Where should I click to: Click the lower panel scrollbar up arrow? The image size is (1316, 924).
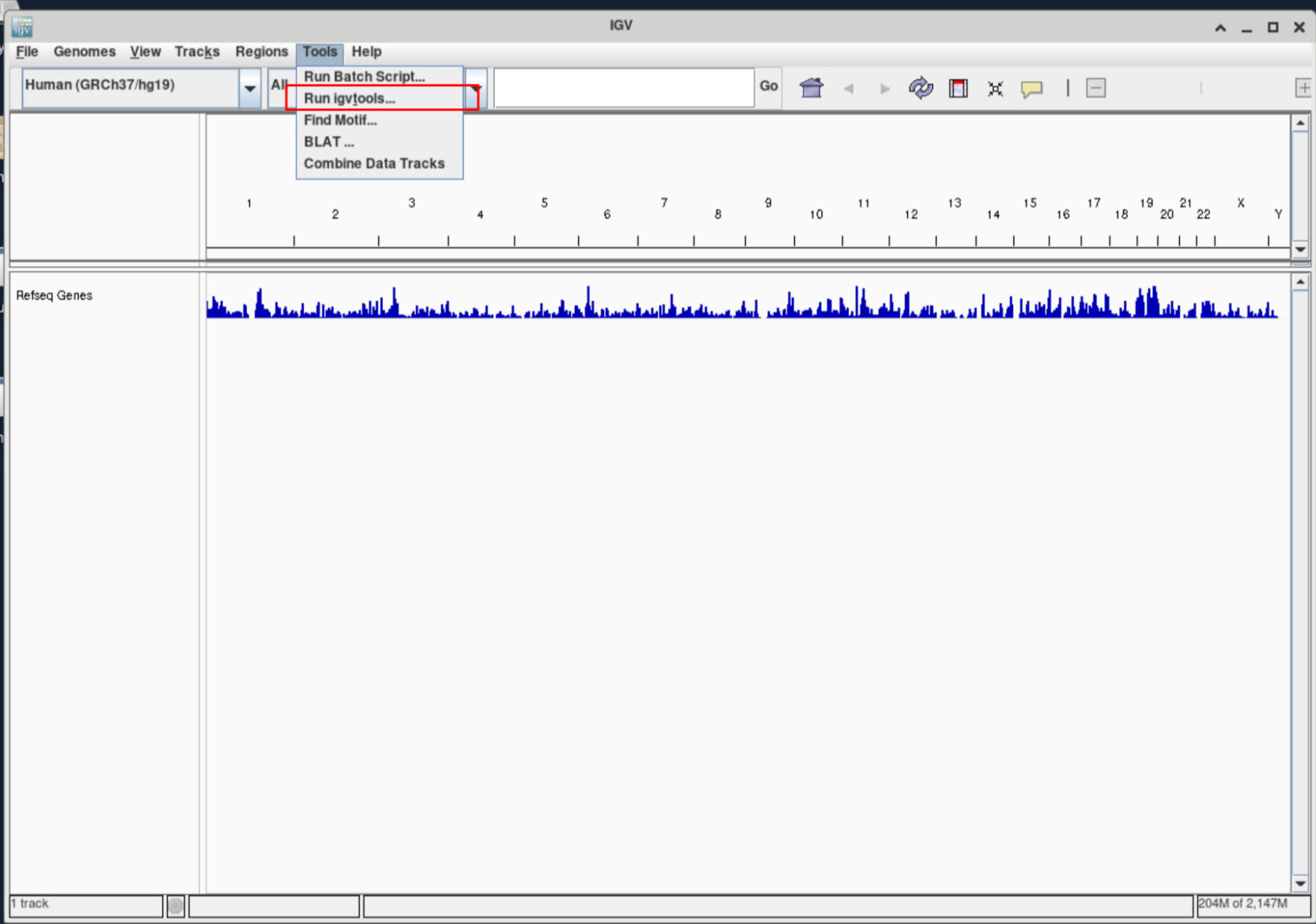click(x=1300, y=282)
